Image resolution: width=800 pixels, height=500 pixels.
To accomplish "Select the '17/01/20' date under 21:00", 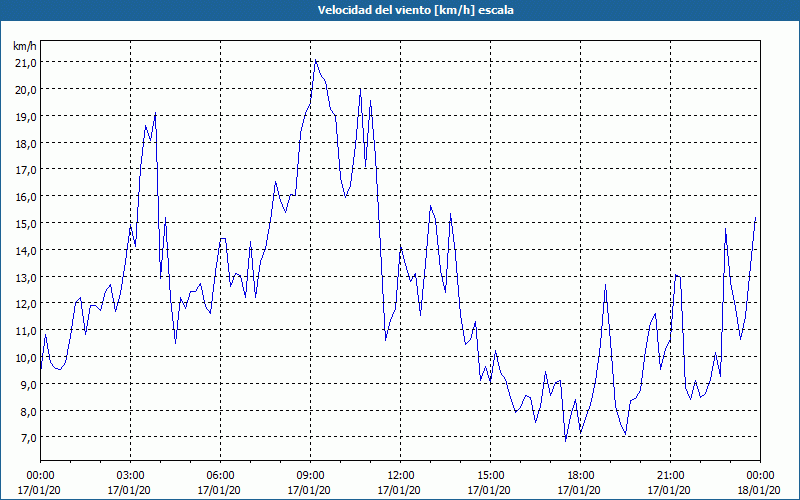I will point(670,490).
